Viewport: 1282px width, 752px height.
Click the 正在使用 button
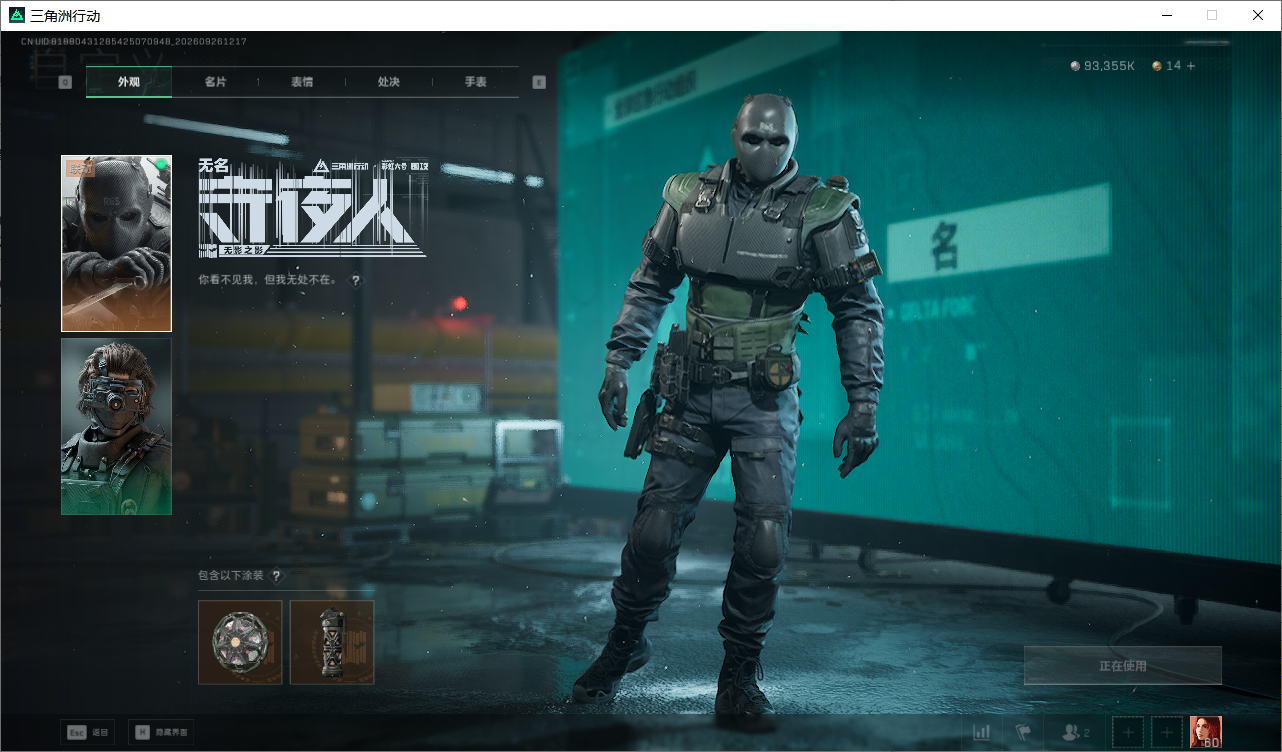[1123, 665]
